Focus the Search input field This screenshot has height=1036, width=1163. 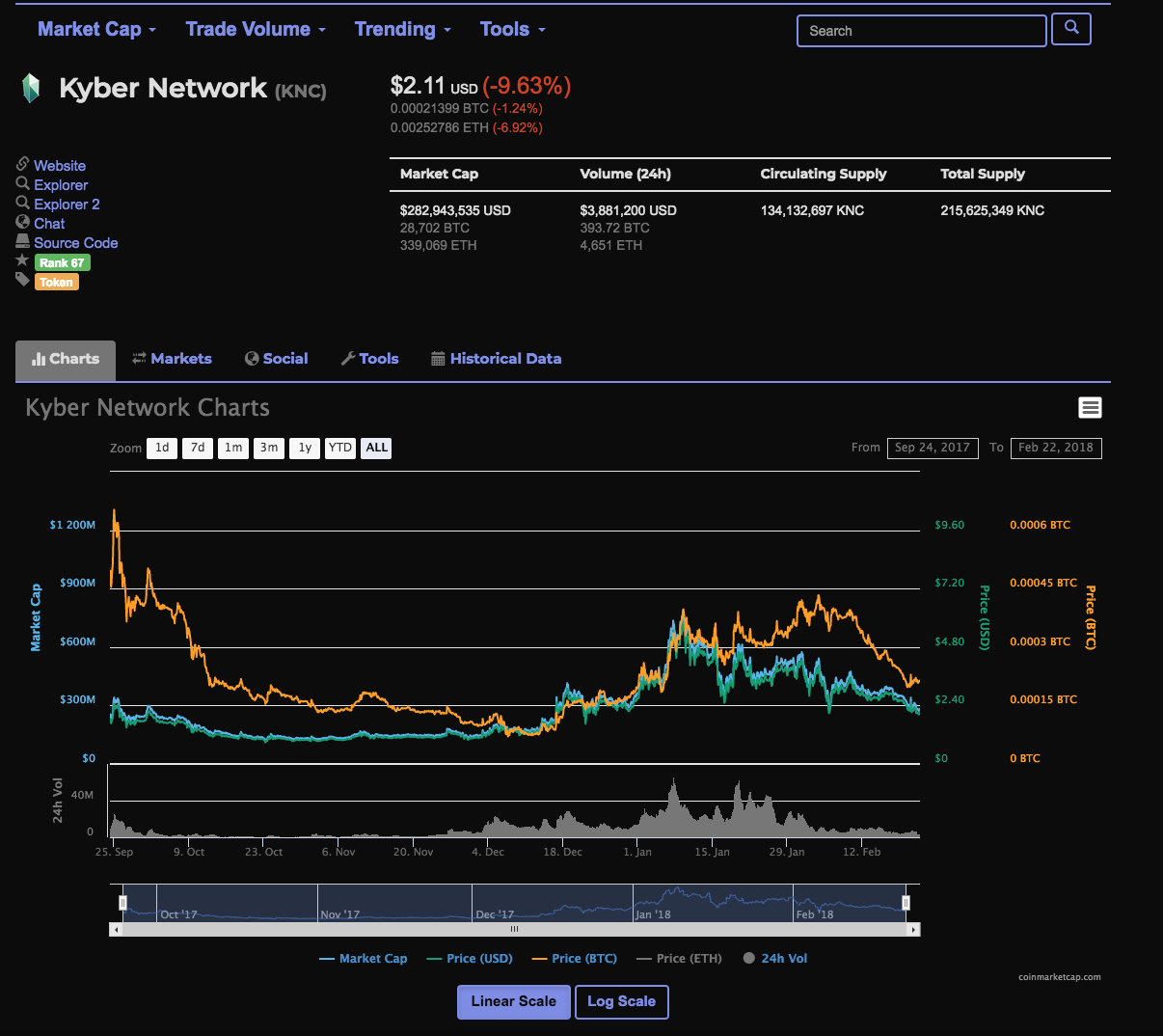coord(921,31)
